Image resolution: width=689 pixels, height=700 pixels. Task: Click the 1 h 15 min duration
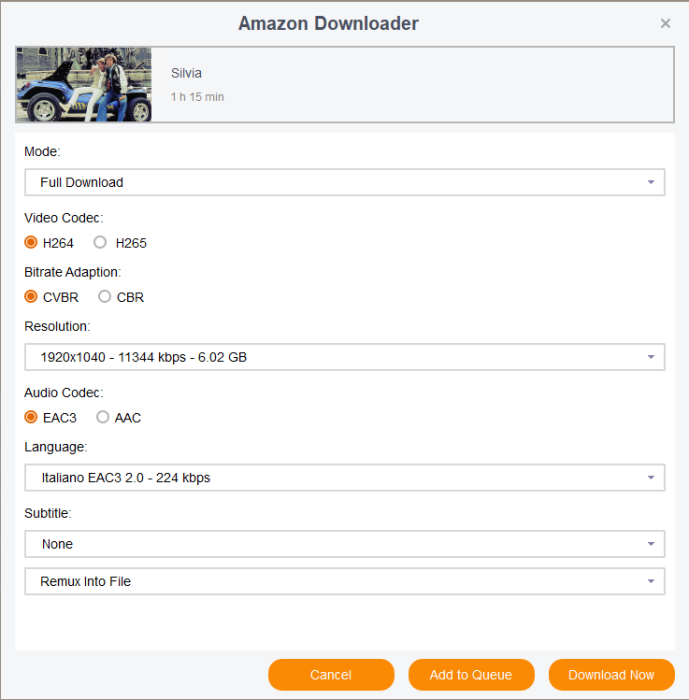tap(197, 97)
